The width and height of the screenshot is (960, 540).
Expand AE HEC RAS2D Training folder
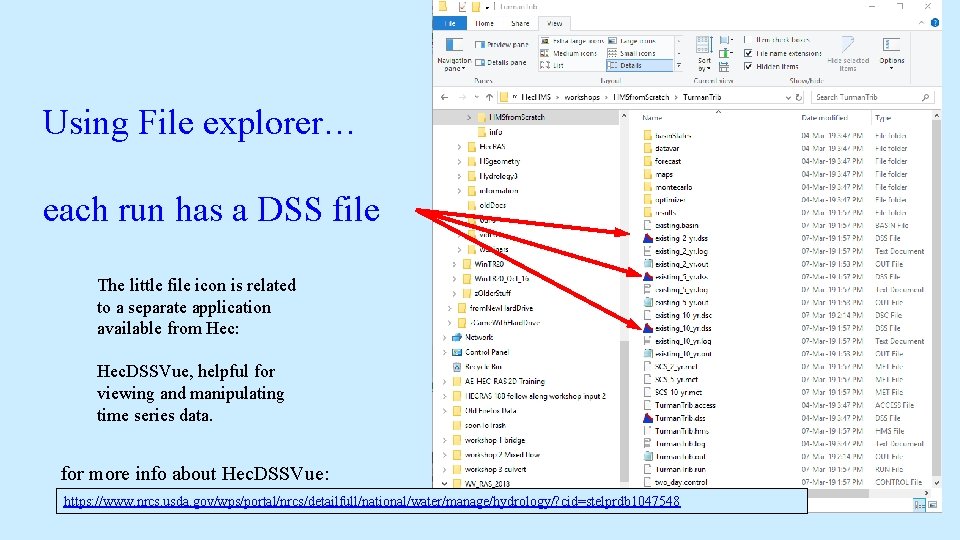(444, 381)
